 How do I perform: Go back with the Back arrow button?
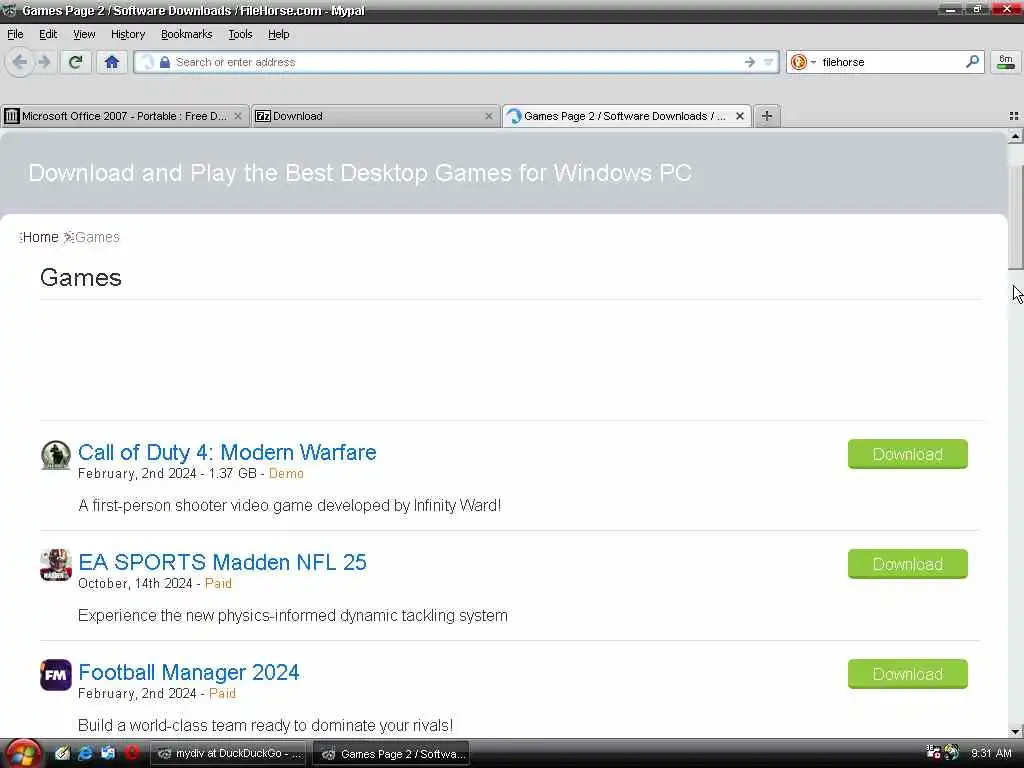(20, 62)
